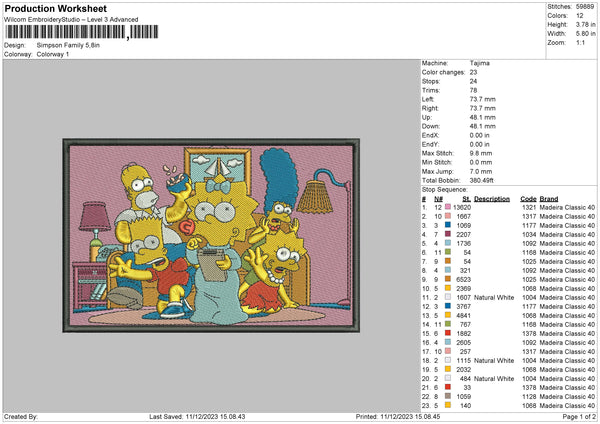This screenshot has height=424, width=600.
Task: Click stitch count "6523" in row 9
Action: coord(463,279)
